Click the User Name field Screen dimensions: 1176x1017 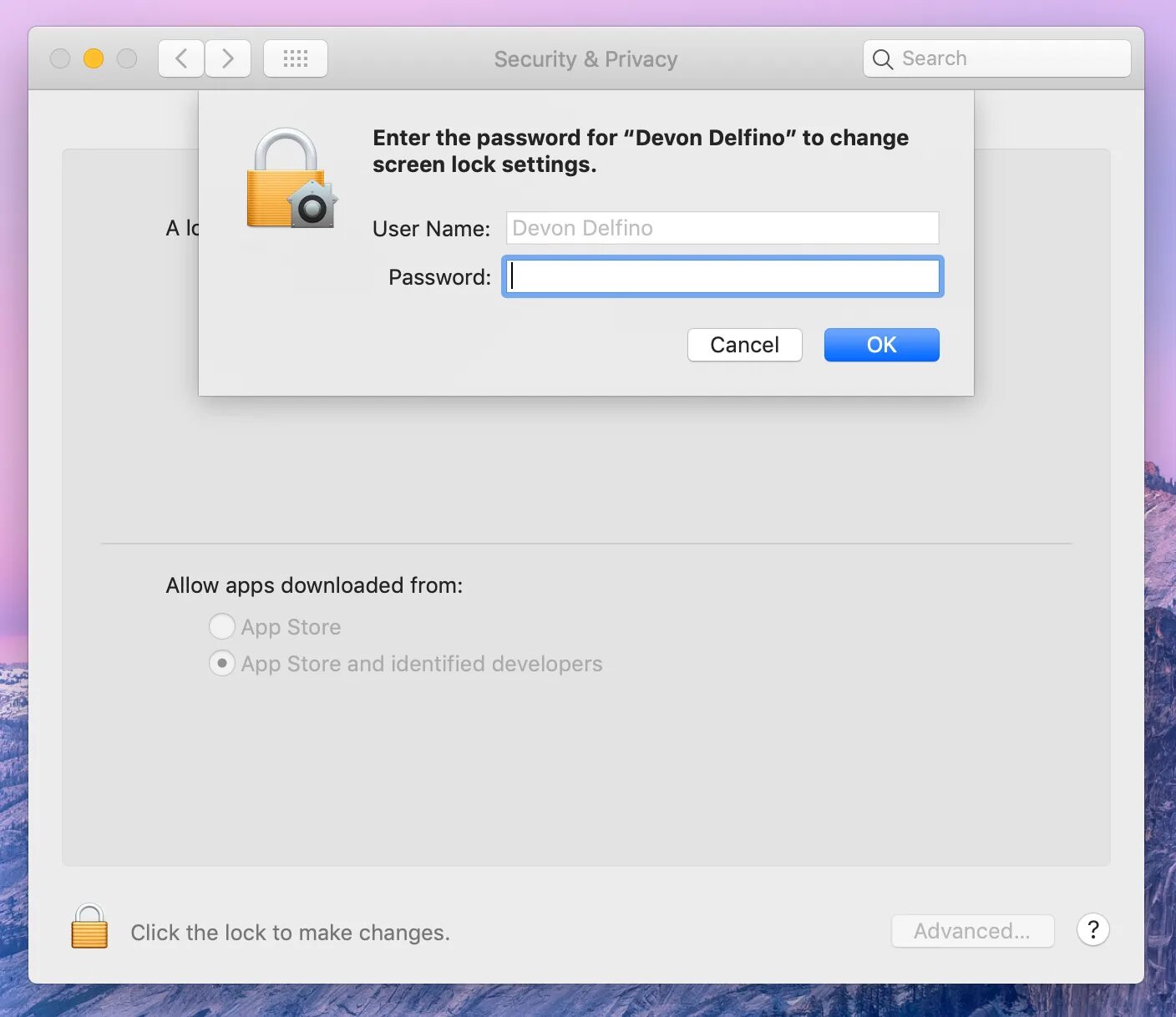(722, 228)
